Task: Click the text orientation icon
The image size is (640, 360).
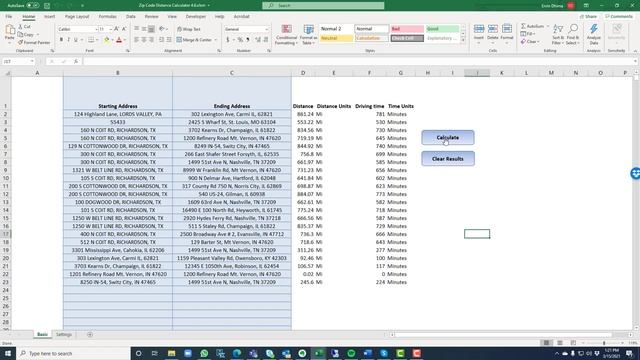Action: click(162, 29)
